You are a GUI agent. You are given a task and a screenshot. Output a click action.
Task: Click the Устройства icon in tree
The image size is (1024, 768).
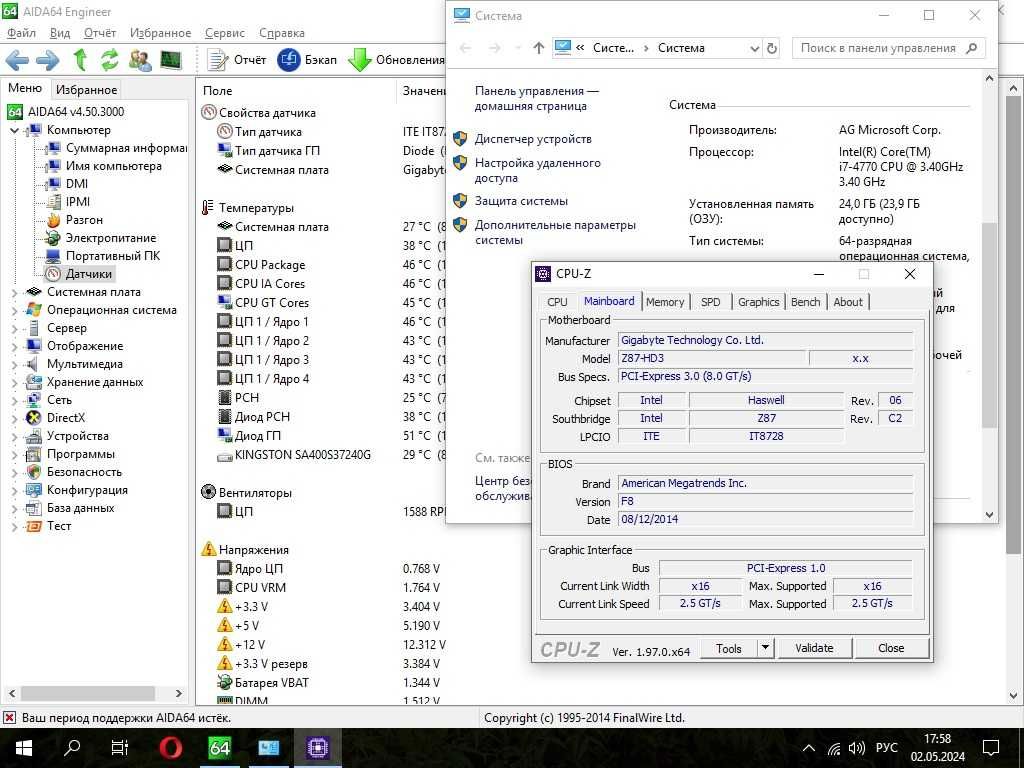(33, 436)
